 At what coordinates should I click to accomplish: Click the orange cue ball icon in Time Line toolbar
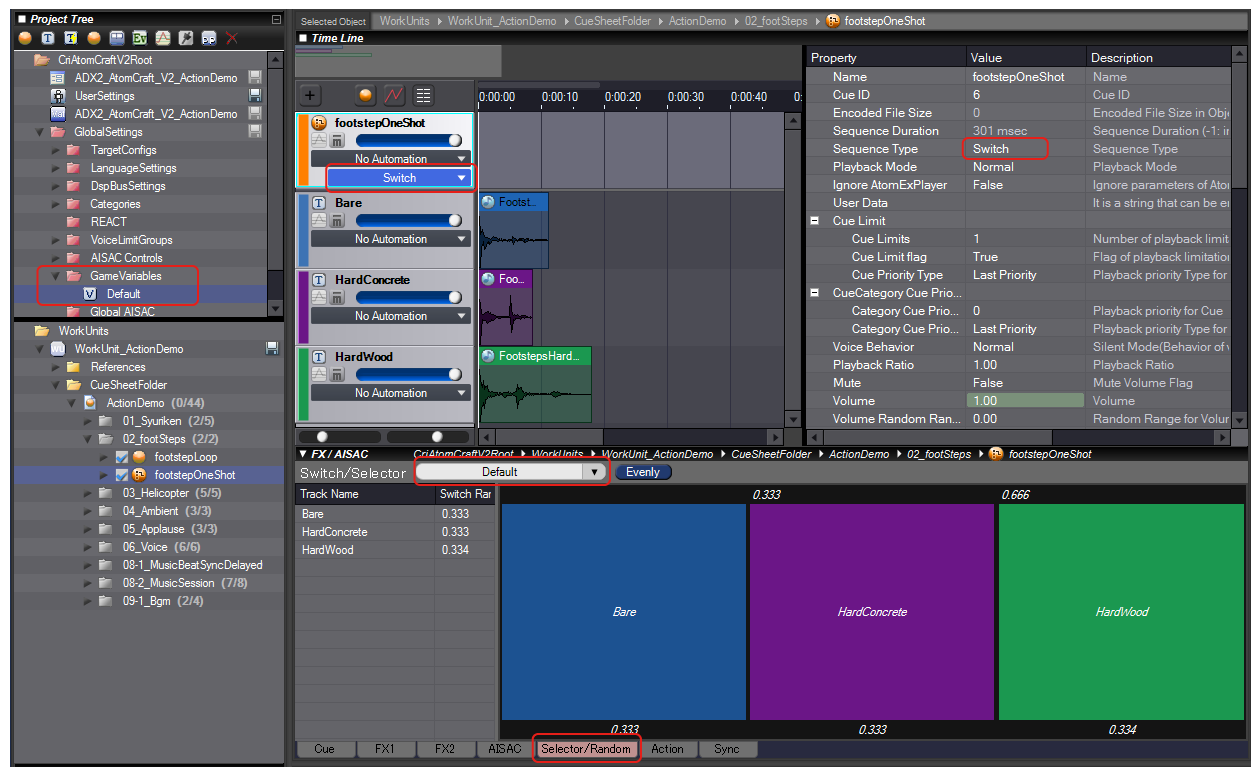367,96
